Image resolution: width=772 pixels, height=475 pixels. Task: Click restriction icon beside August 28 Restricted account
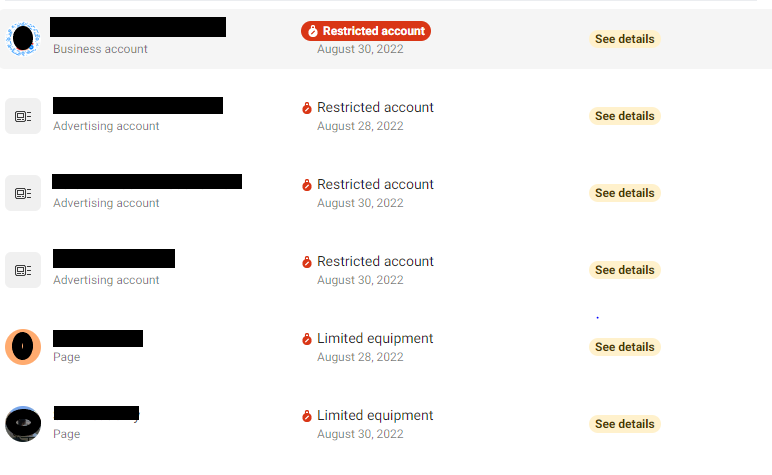click(307, 108)
